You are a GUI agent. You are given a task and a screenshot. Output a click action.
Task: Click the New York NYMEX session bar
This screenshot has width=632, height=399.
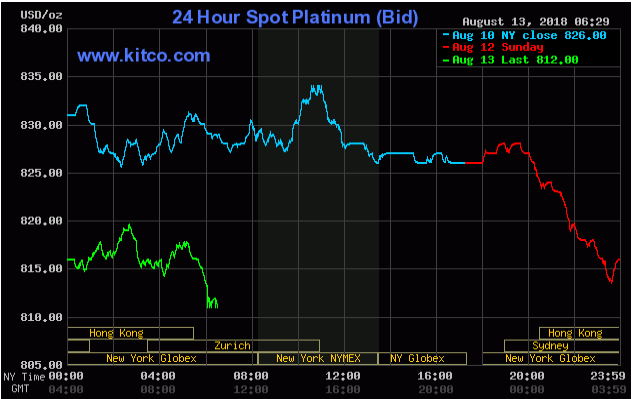[x=318, y=358]
